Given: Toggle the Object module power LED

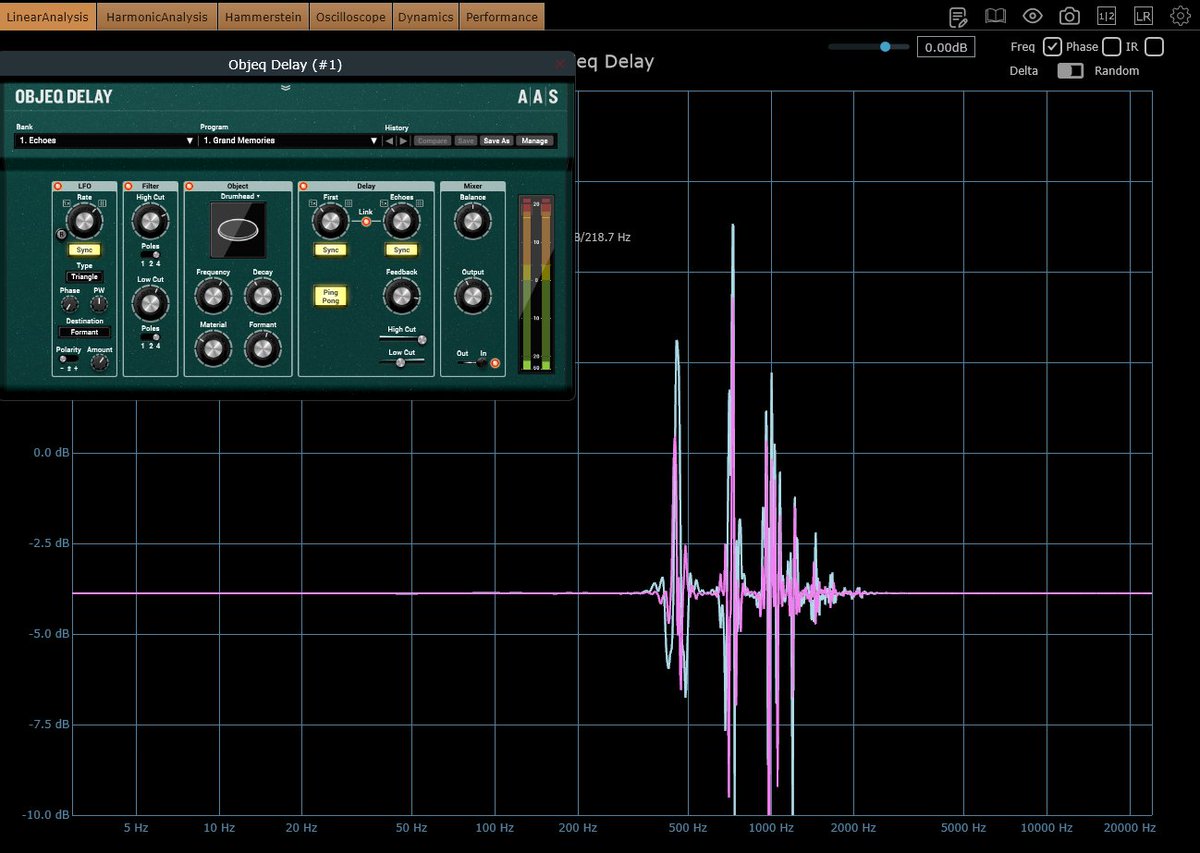Looking at the screenshot, I should (x=189, y=187).
